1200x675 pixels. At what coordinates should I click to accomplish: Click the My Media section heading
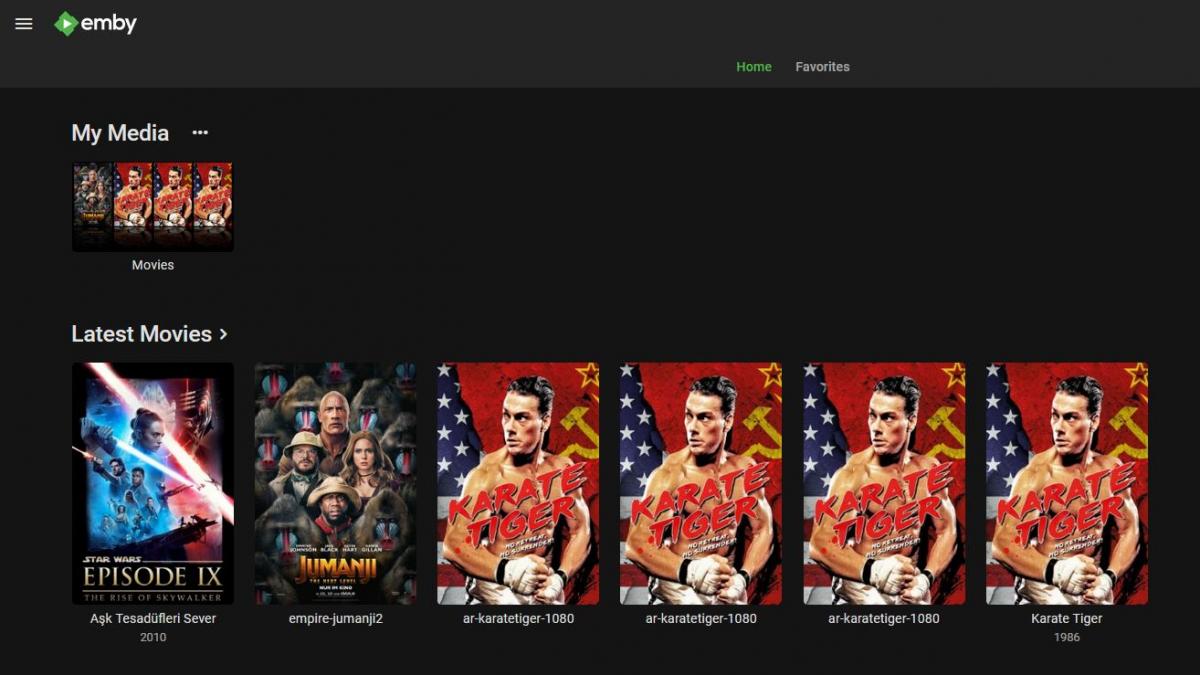(x=120, y=133)
